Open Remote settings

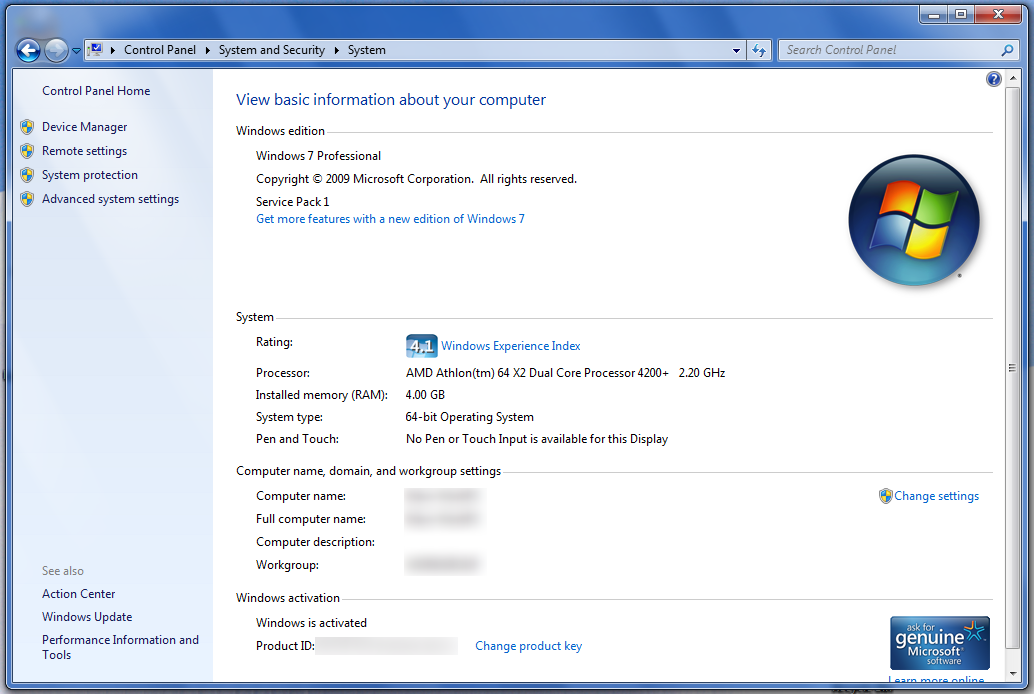click(84, 151)
